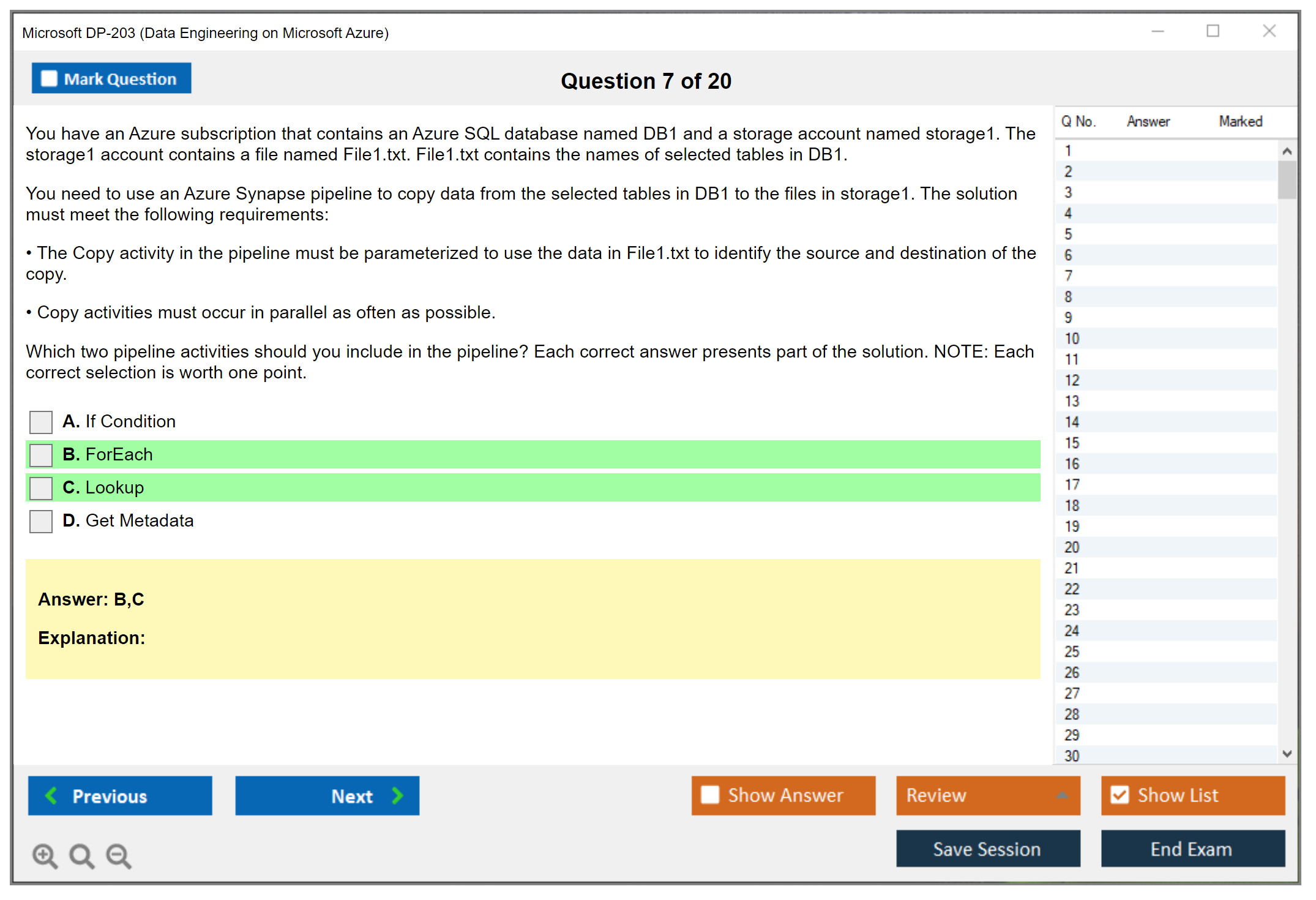Check option A If Condition

(x=41, y=422)
